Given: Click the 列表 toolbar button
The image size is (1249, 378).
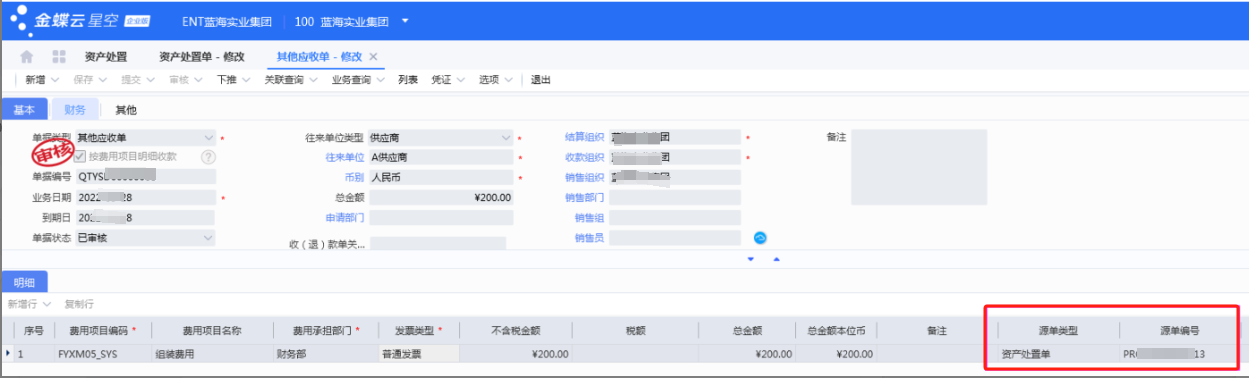Looking at the screenshot, I should coord(407,80).
